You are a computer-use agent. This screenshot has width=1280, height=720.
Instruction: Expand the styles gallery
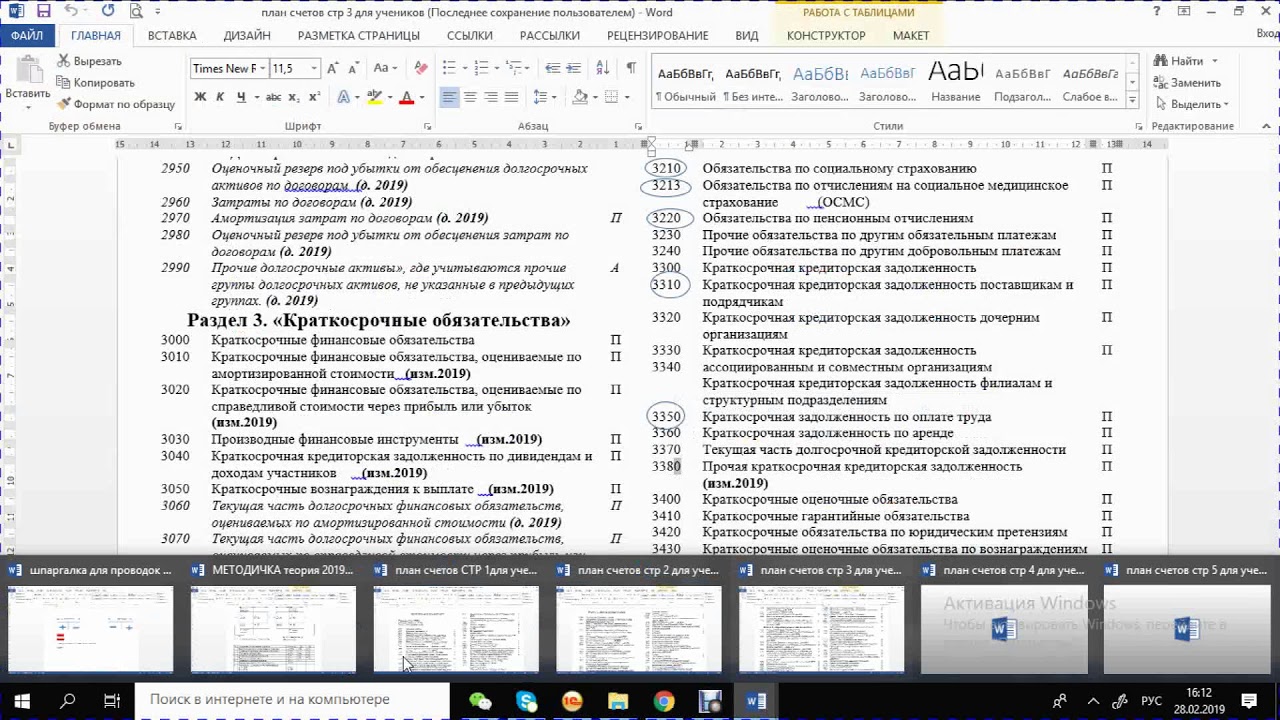pos(1133,101)
